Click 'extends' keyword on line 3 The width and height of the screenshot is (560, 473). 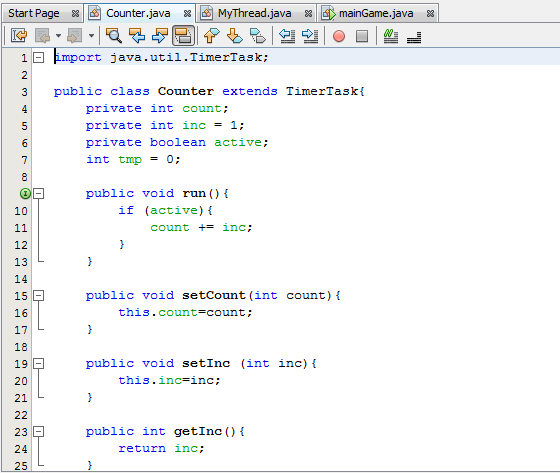(x=250, y=91)
